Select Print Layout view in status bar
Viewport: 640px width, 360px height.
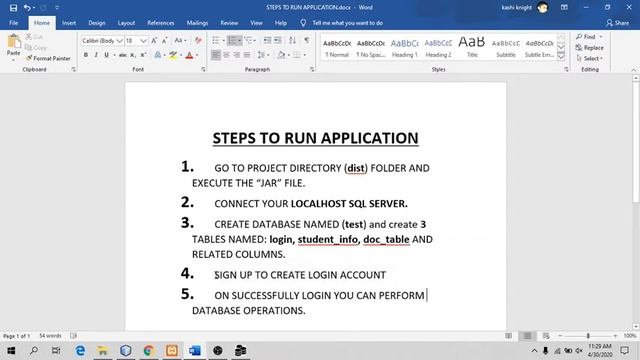(x=527, y=336)
